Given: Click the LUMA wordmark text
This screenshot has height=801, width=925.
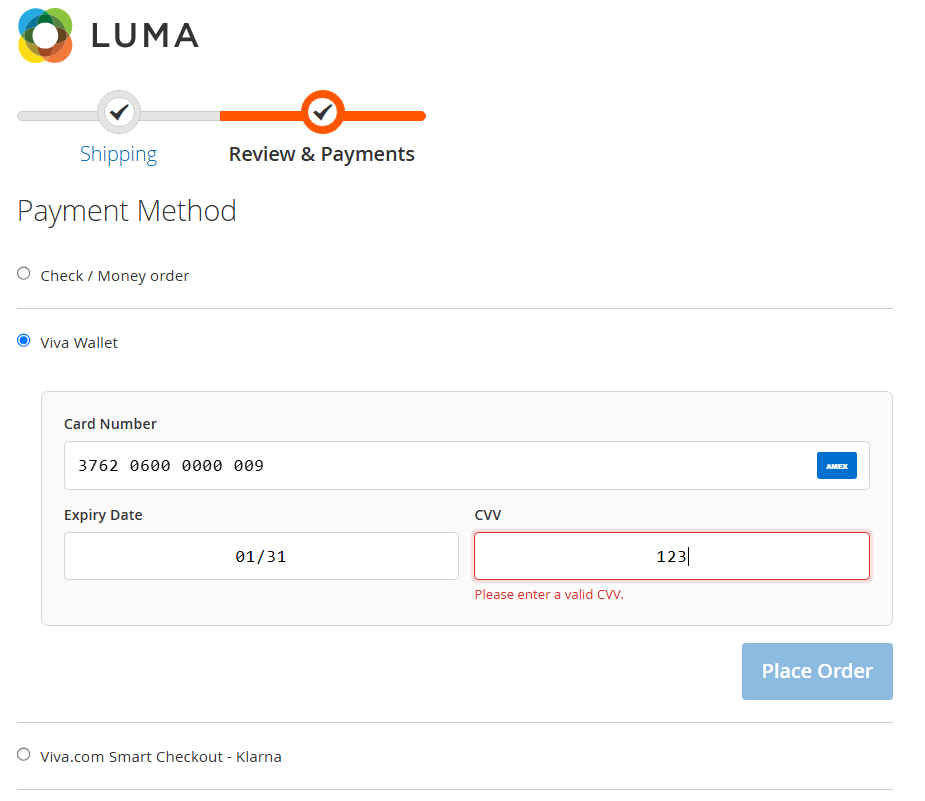Looking at the screenshot, I should coord(145,35).
